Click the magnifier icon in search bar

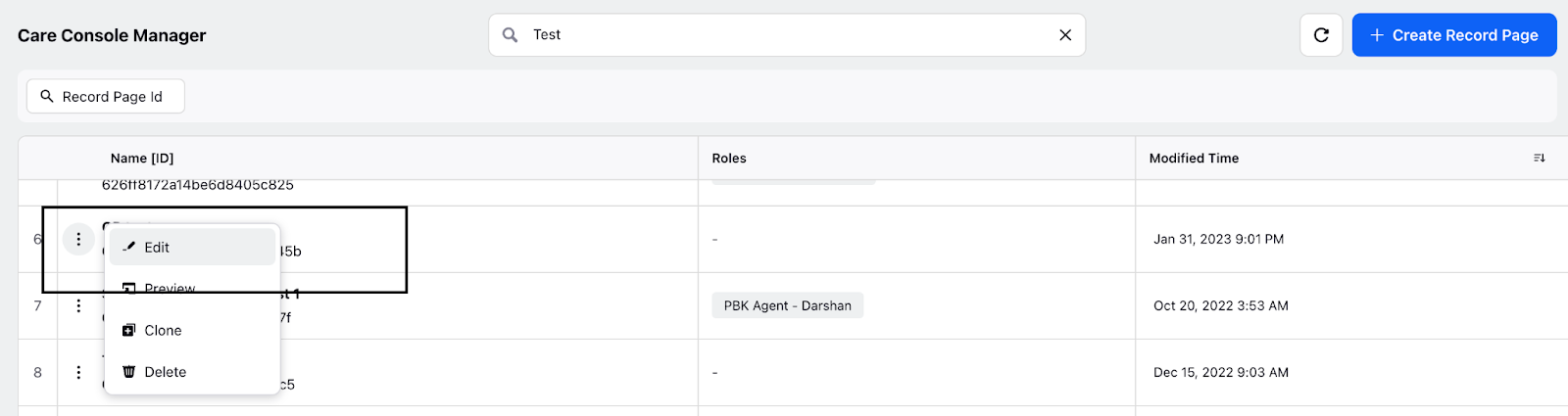pyautogui.click(x=510, y=35)
